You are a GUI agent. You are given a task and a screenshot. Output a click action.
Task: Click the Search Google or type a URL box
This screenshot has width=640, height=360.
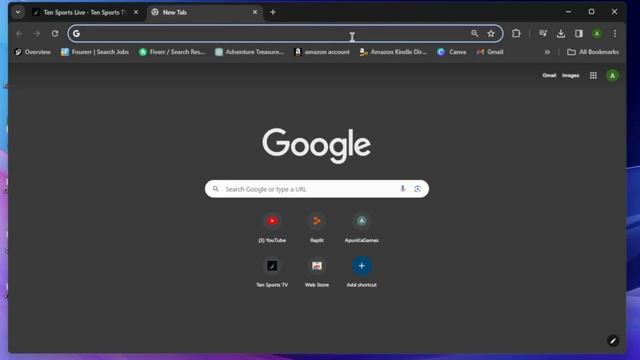(317, 189)
